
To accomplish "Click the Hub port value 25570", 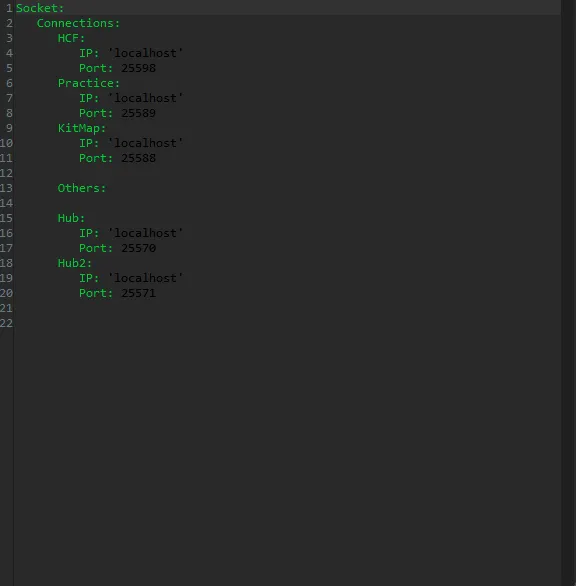I will (x=138, y=248).
